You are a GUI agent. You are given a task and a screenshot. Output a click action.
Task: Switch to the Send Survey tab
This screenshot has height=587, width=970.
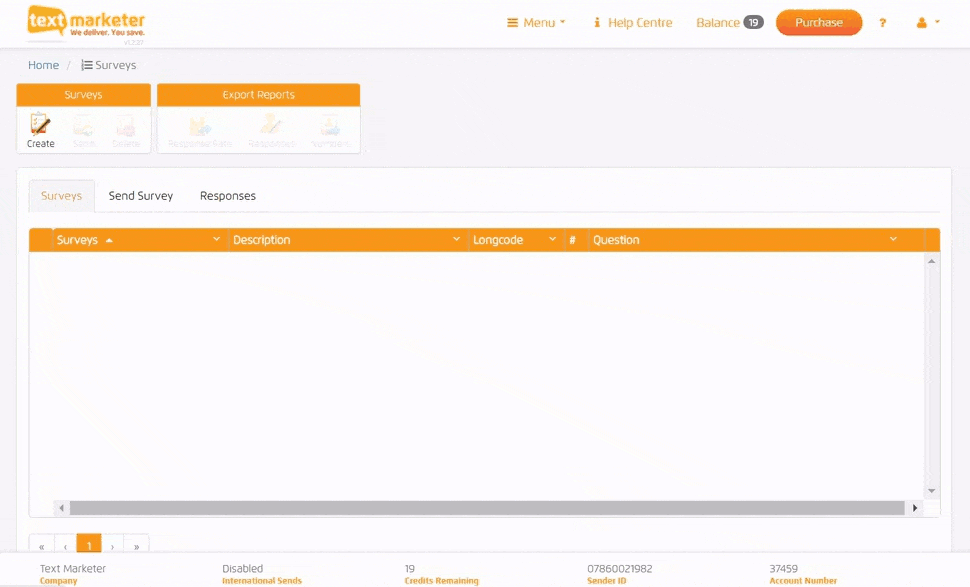point(141,196)
